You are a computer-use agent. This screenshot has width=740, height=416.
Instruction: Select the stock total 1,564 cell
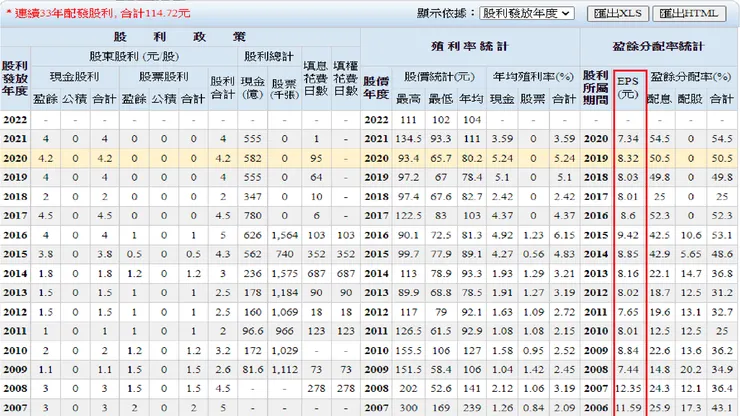[284, 235]
